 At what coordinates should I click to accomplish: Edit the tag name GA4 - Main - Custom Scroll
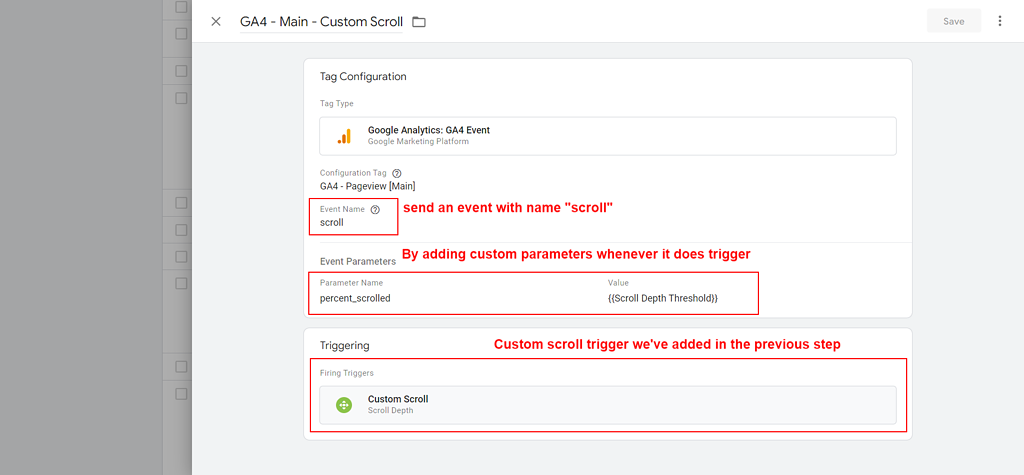pos(321,21)
